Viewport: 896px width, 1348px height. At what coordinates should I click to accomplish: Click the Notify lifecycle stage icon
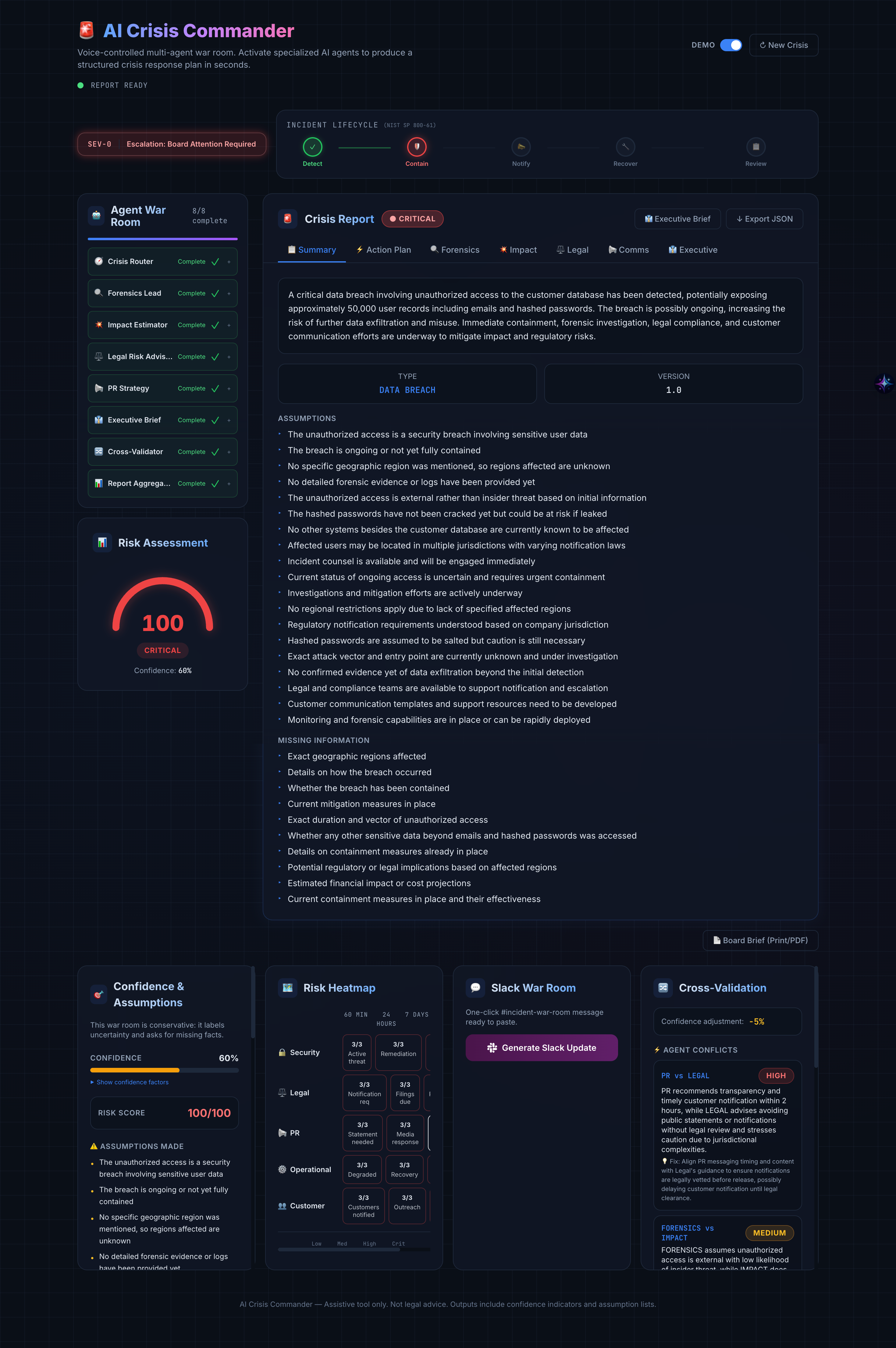click(521, 147)
